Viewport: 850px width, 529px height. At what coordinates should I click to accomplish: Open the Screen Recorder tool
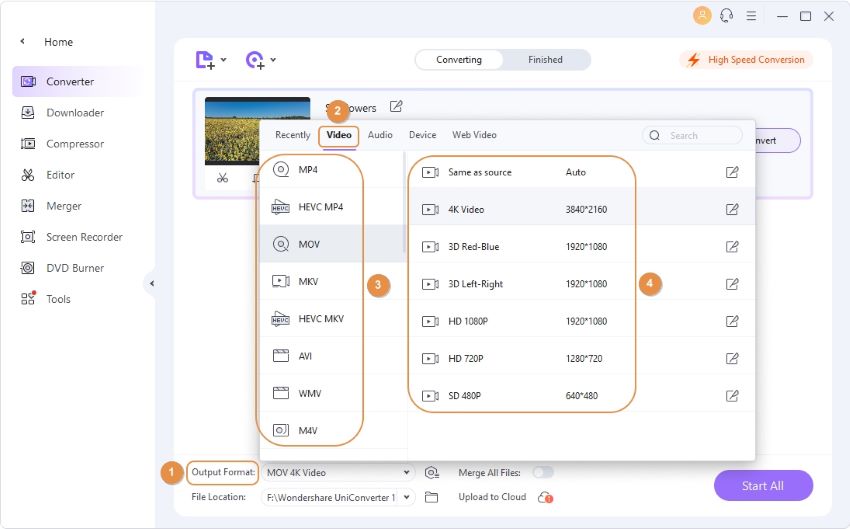click(x=72, y=237)
